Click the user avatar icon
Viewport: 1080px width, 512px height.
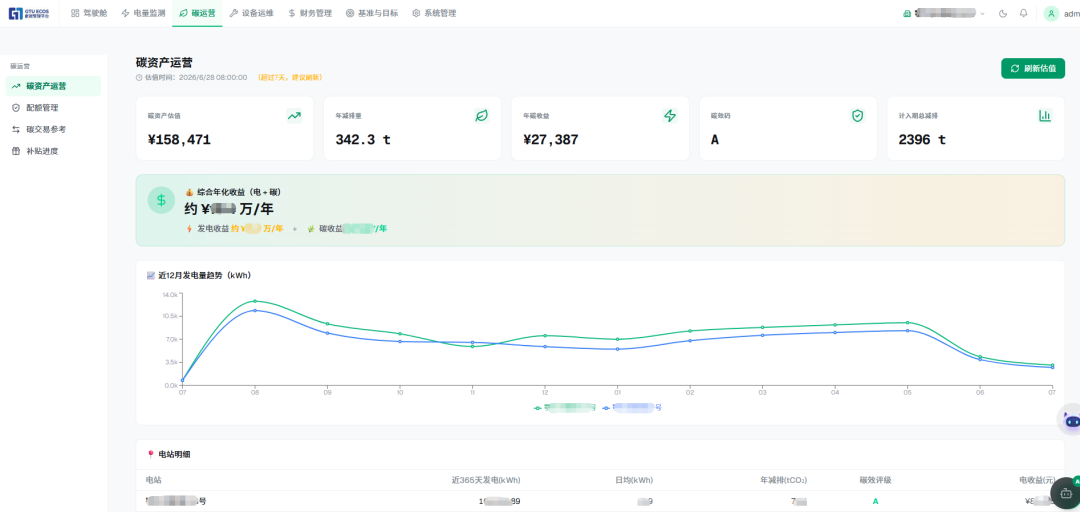(1051, 13)
